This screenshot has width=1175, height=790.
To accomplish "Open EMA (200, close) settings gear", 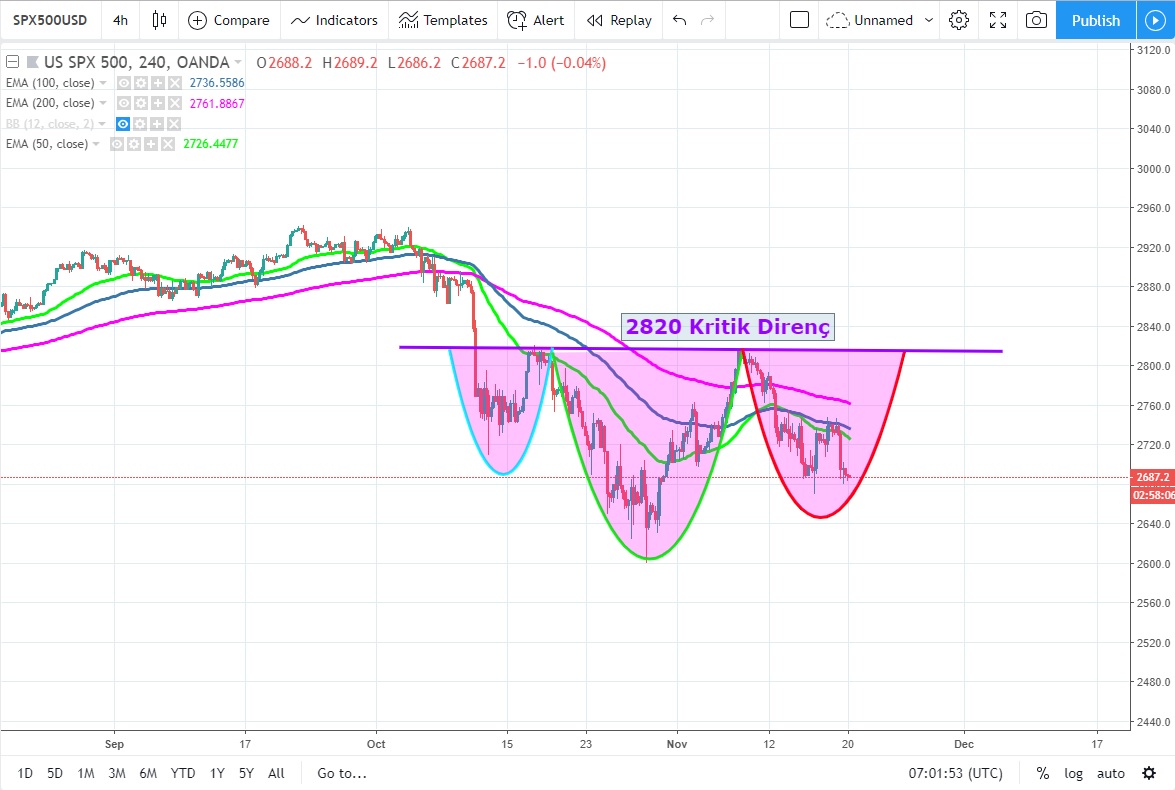I will [141, 103].
